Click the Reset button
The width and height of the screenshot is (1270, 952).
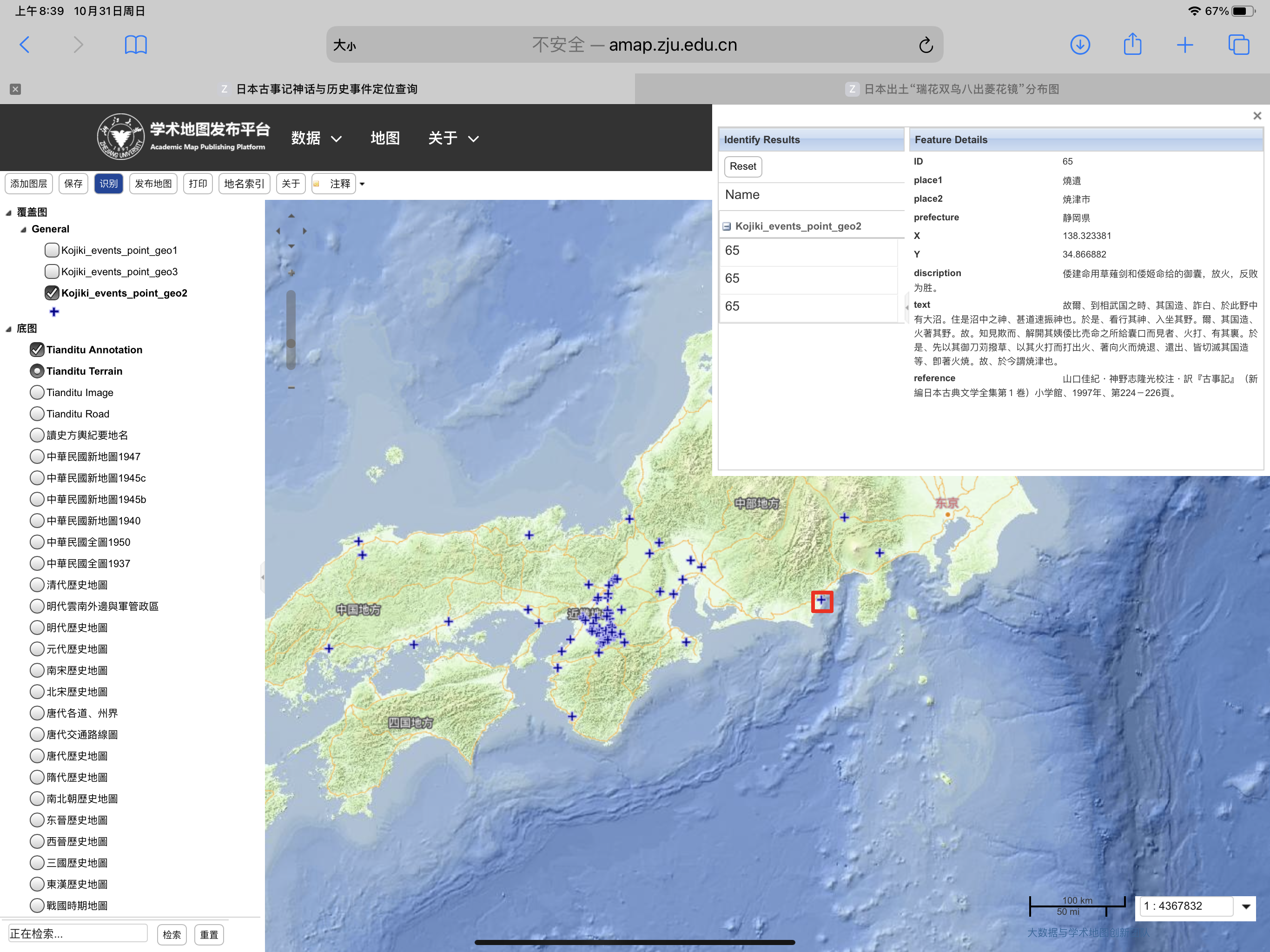(x=742, y=166)
